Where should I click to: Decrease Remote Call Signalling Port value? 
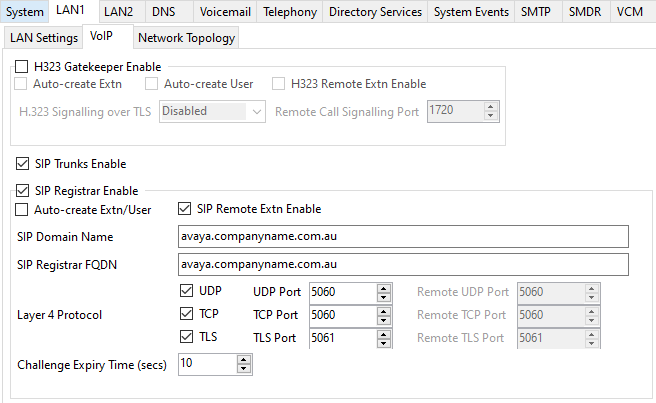pyautogui.click(x=491, y=116)
